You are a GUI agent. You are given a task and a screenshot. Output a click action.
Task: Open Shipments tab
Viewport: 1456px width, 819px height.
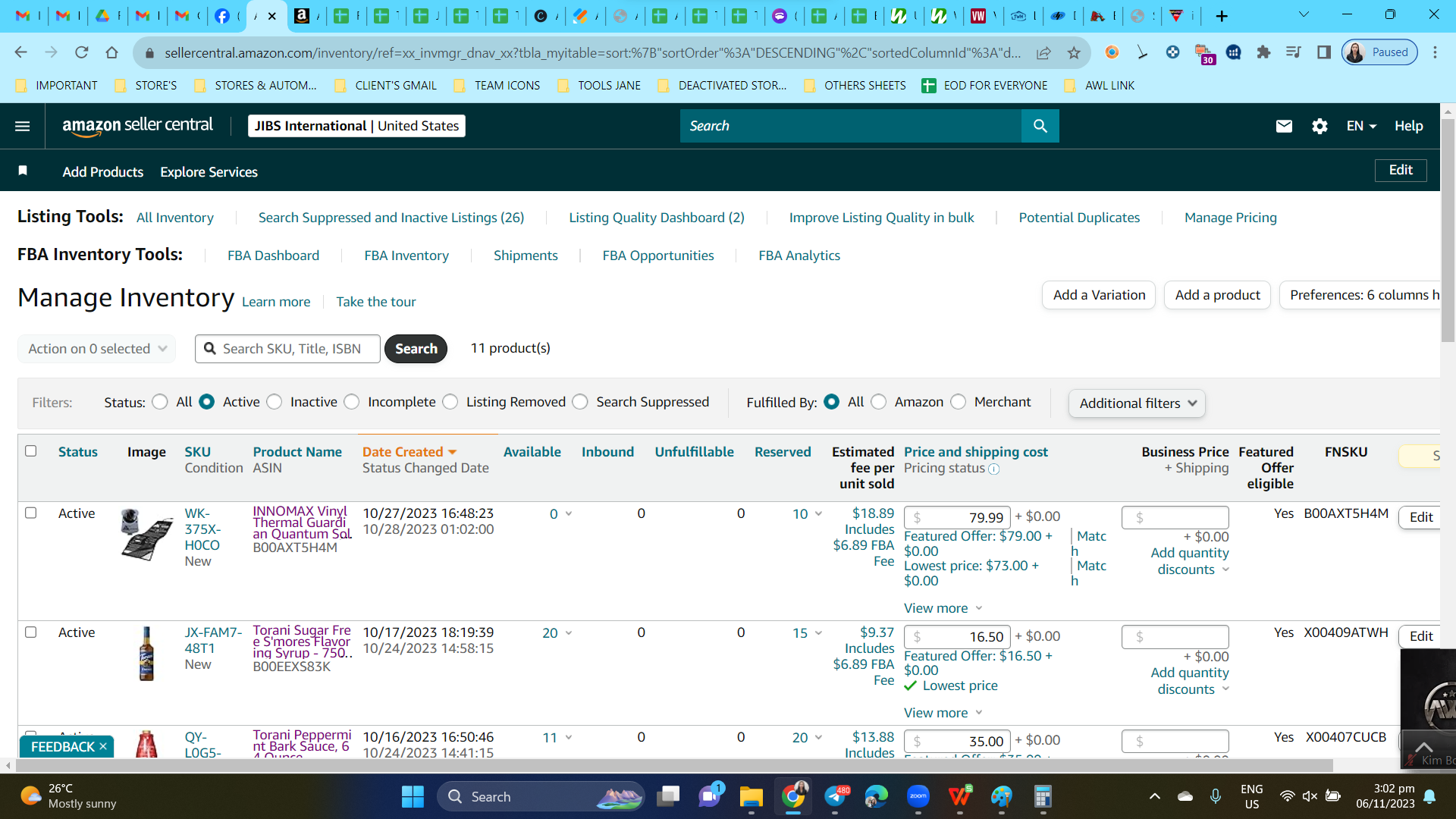[x=526, y=256]
